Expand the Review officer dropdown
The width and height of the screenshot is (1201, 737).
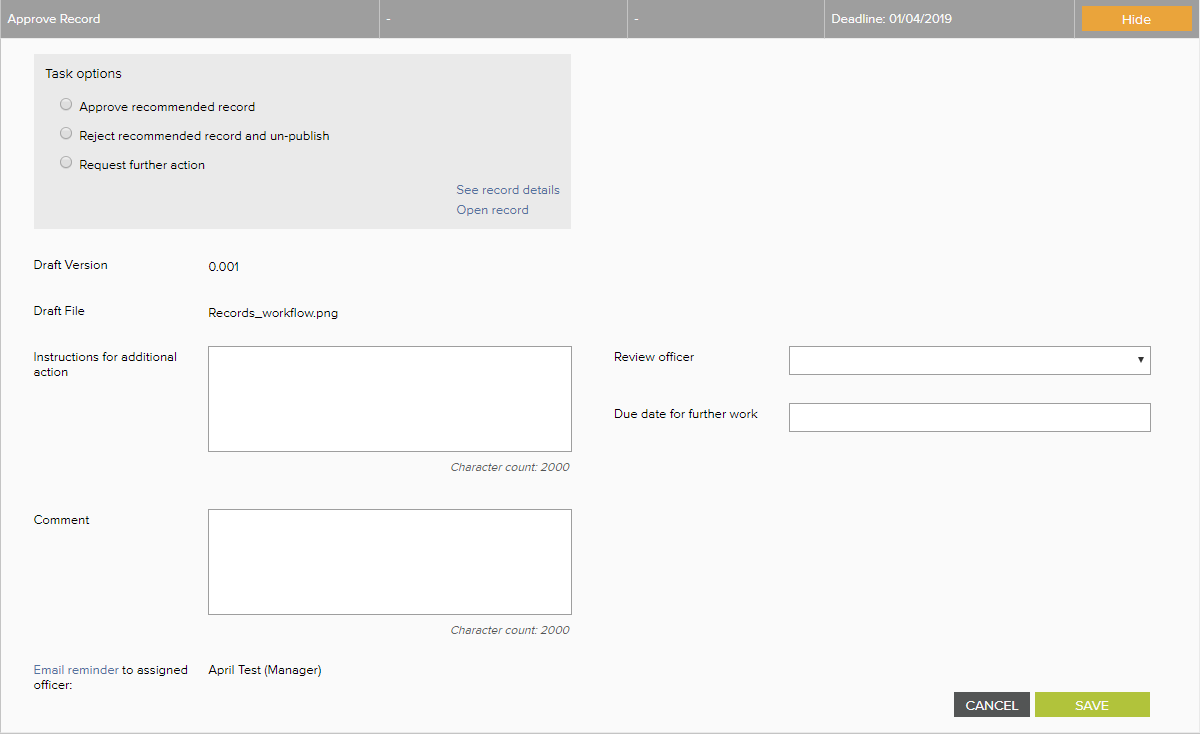(969, 360)
